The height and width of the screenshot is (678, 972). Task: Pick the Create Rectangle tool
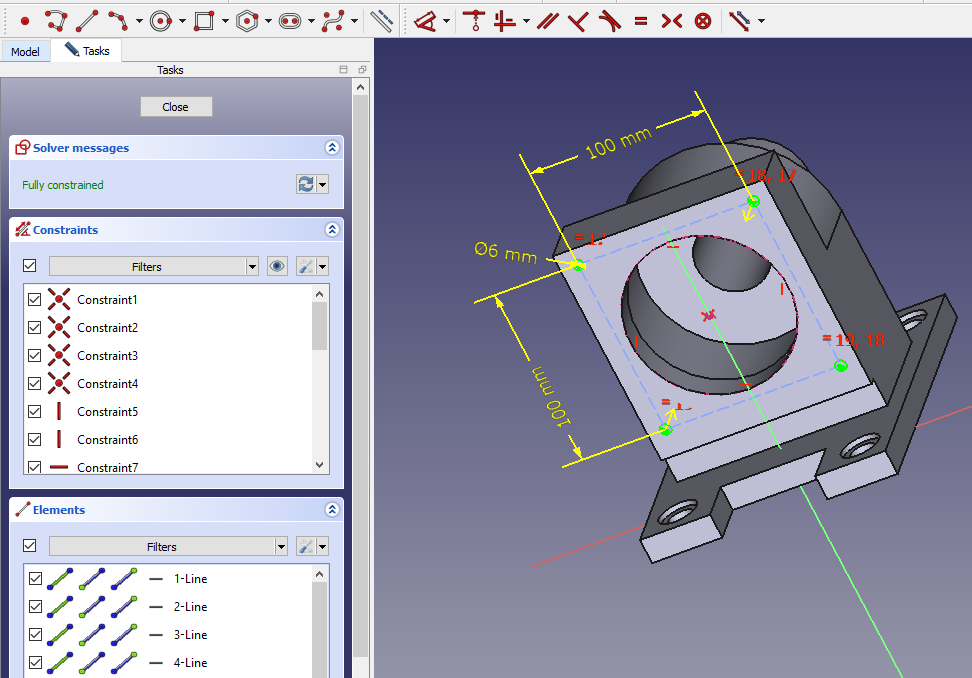pyautogui.click(x=204, y=20)
